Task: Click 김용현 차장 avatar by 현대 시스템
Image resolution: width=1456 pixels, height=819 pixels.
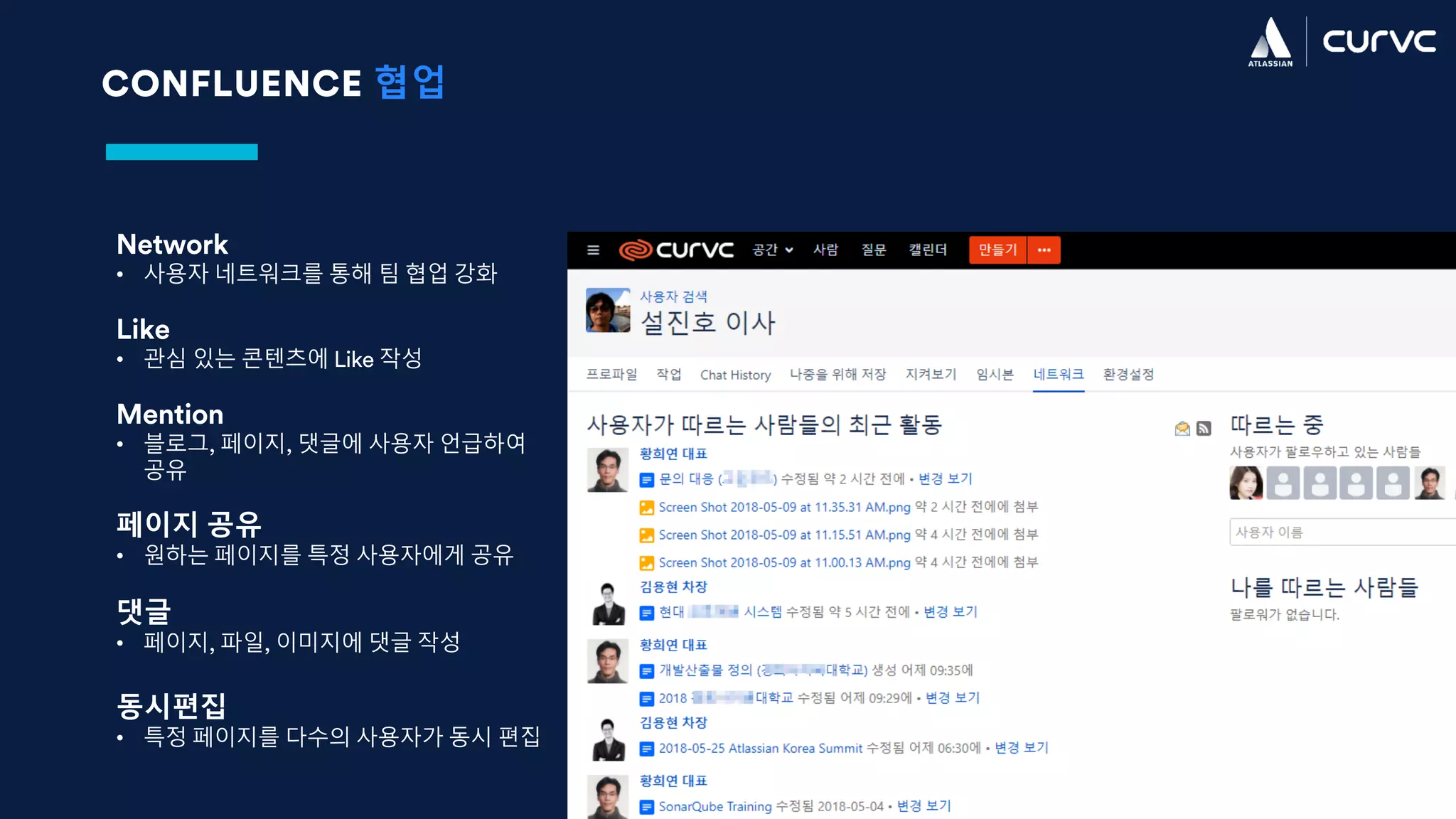Action: [x=608, y=603]
